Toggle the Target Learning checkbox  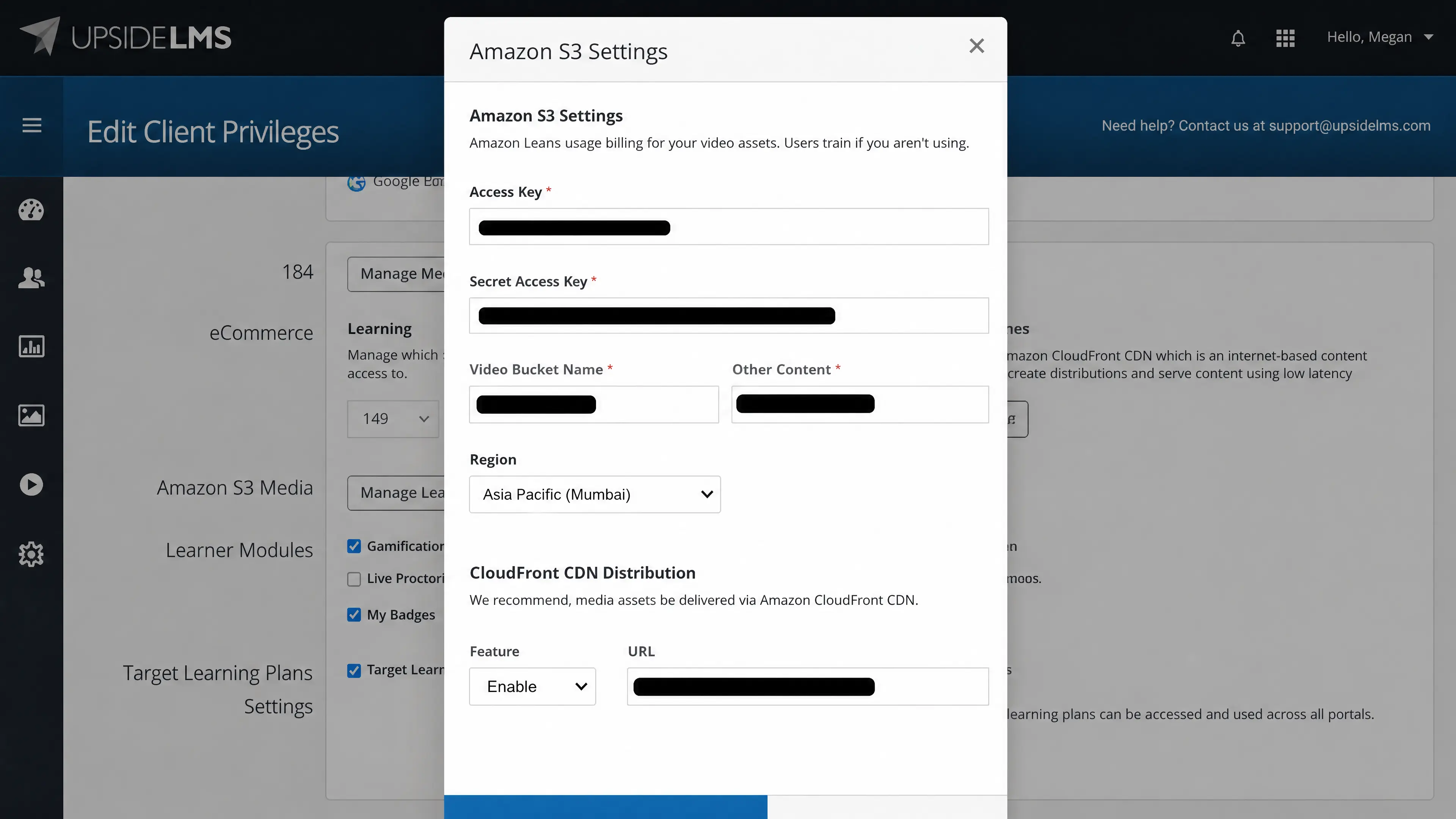pyautogui.click(x=354, y=671)
